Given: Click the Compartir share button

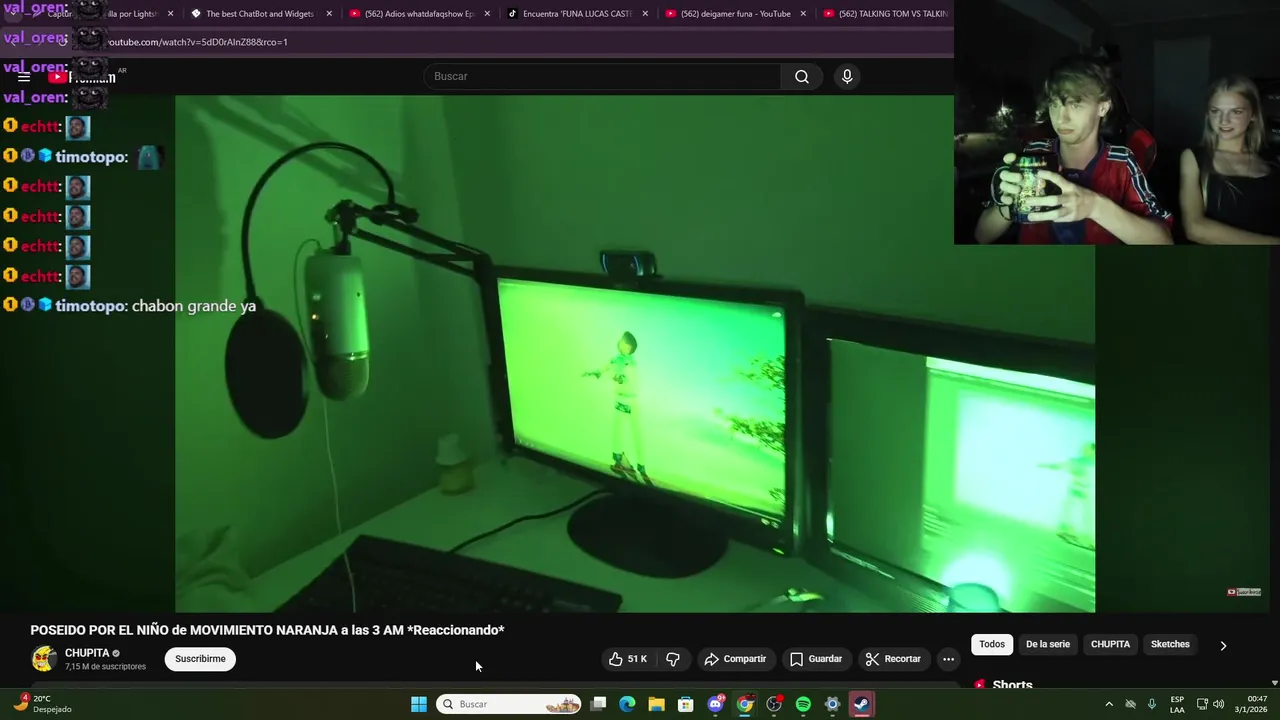Looking at the screenshot, I should (735, 659).
